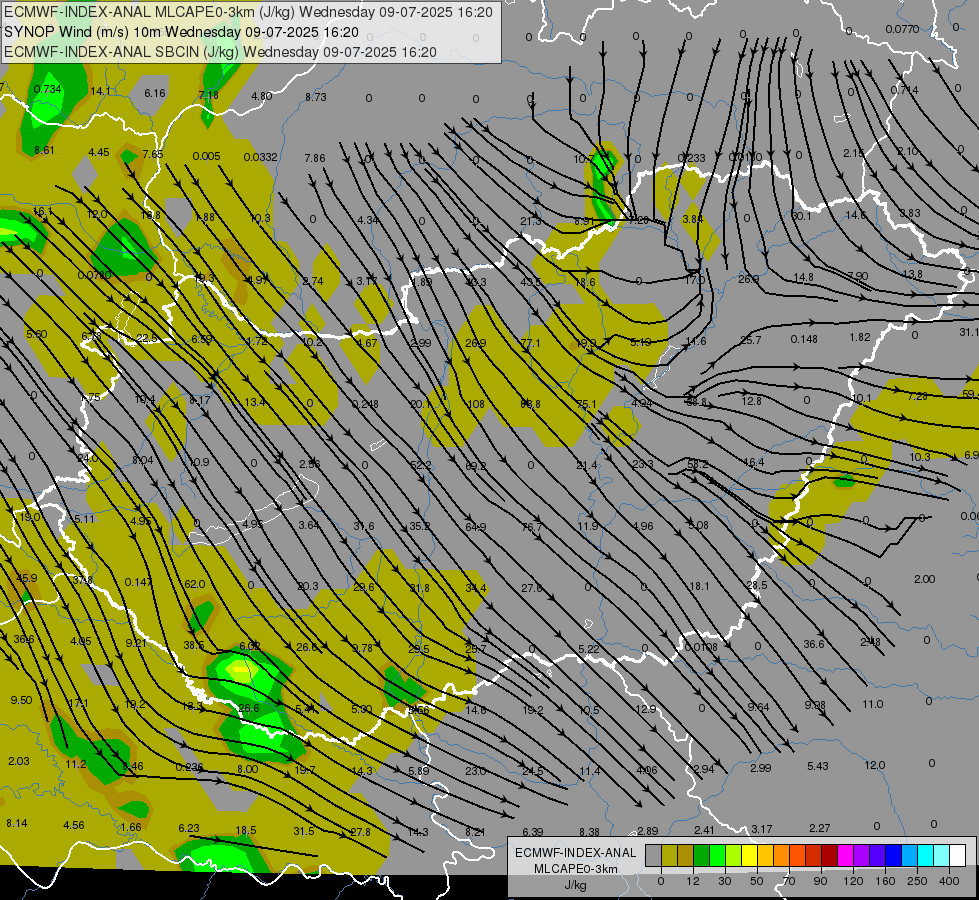Pick the dark red legend swatch after 90
This screenshot has height=900, width=979.
(830, 855)
